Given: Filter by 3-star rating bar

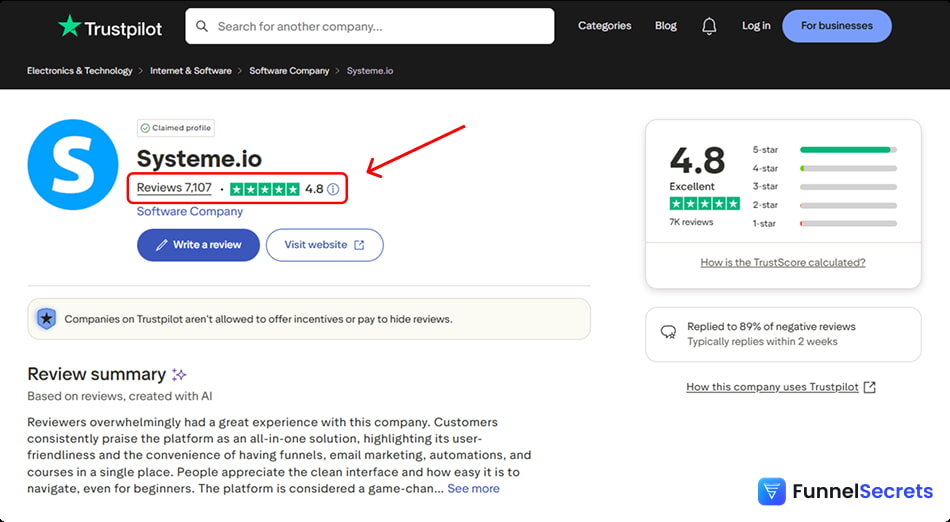Looking at the screenshot, I should coord(848,187).
